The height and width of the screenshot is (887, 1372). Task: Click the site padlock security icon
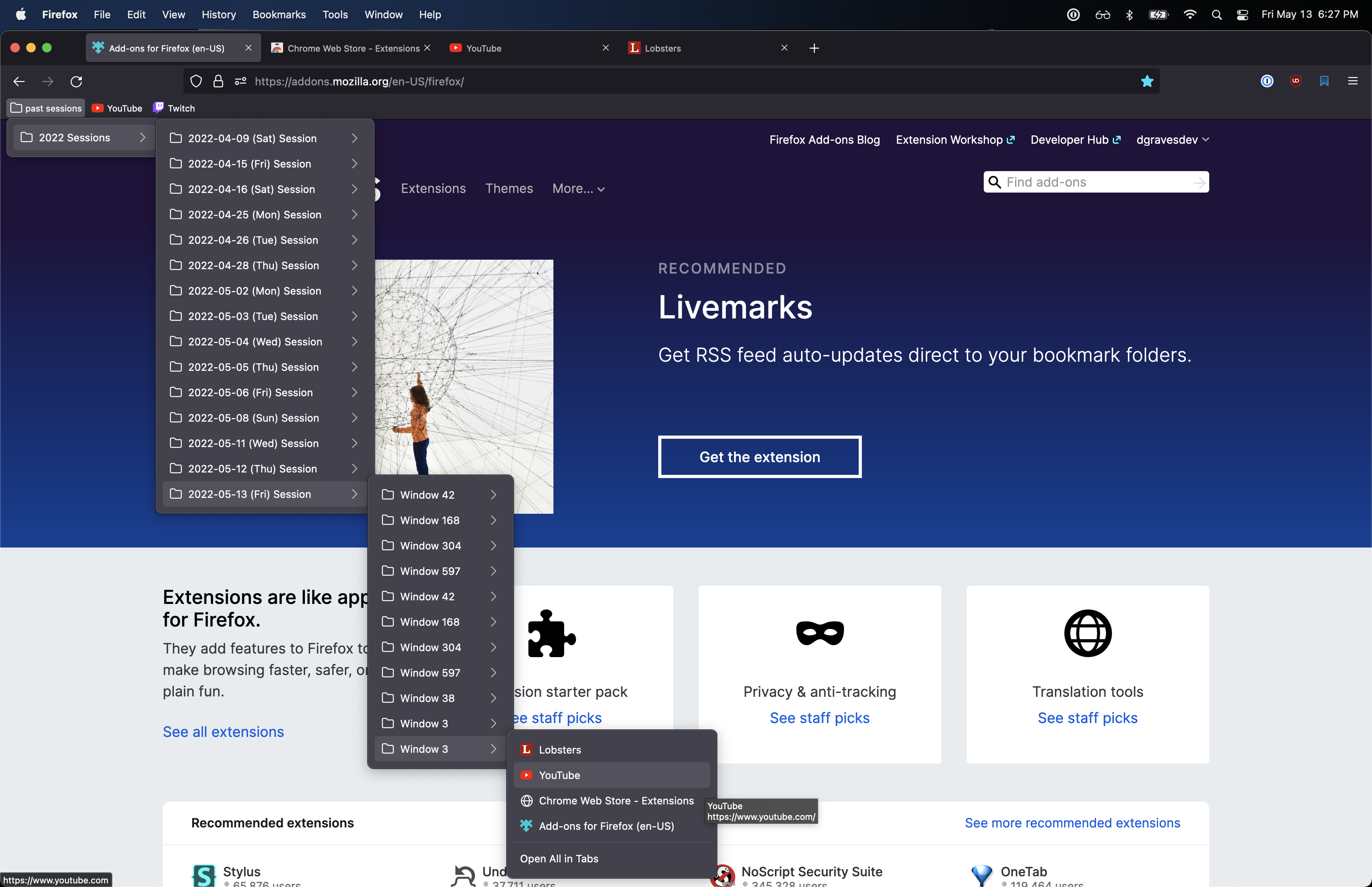pos(218,81)
